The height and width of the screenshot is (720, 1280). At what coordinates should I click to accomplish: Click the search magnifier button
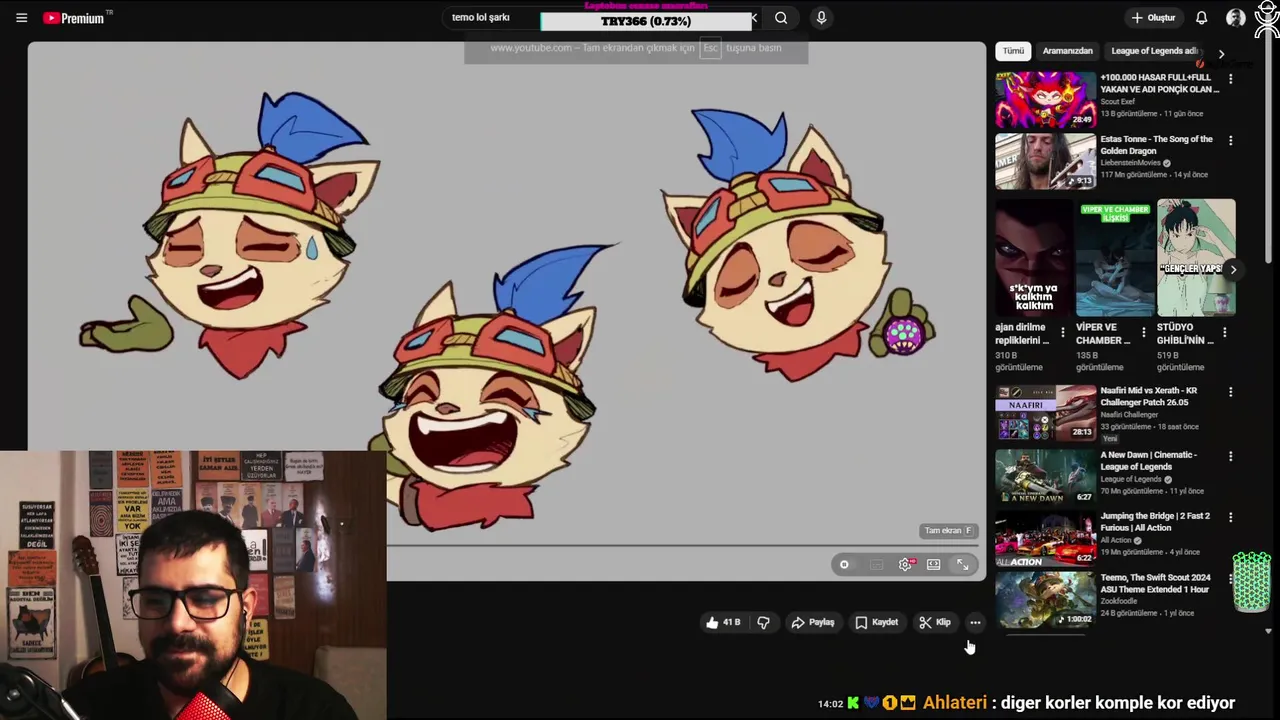point(781,18)
